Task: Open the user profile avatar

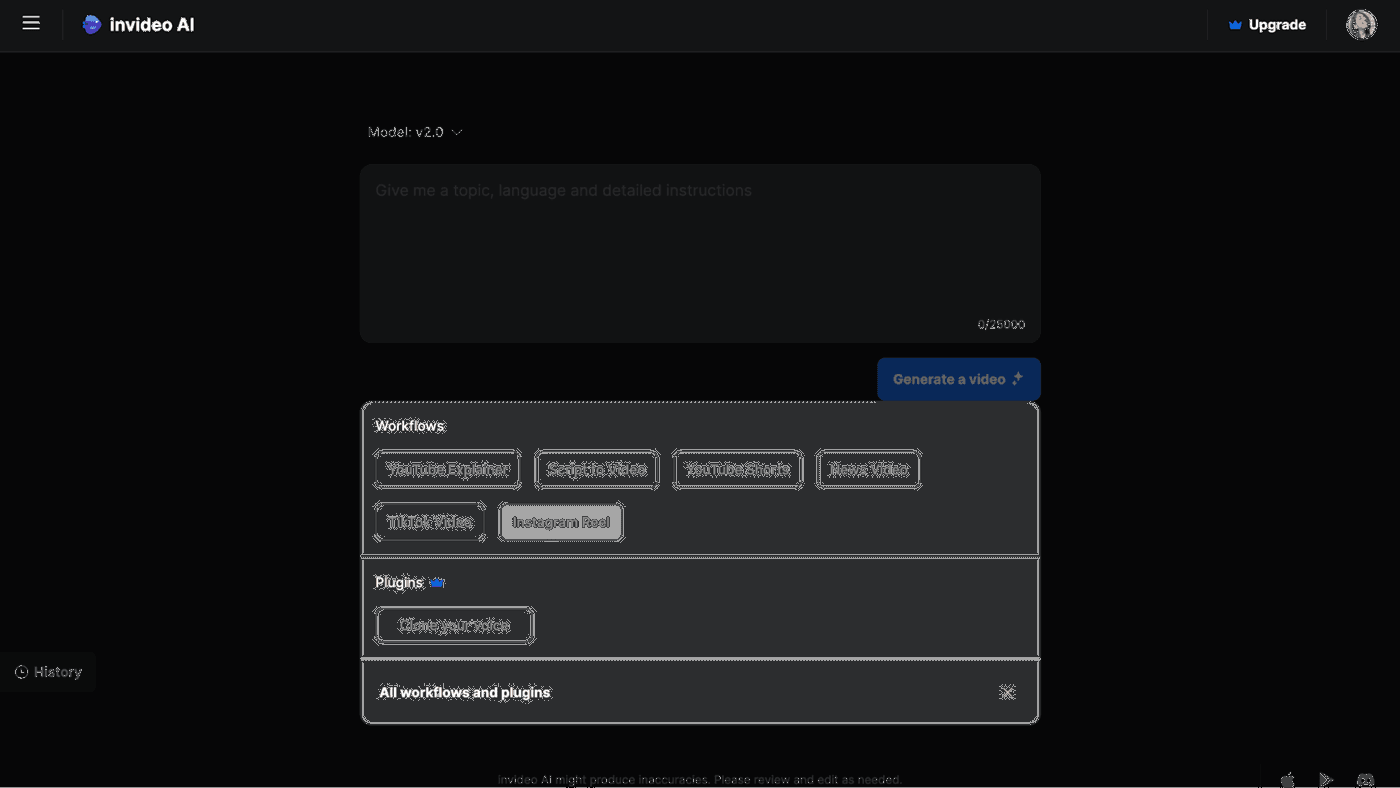Action: tap(1361, 25)
